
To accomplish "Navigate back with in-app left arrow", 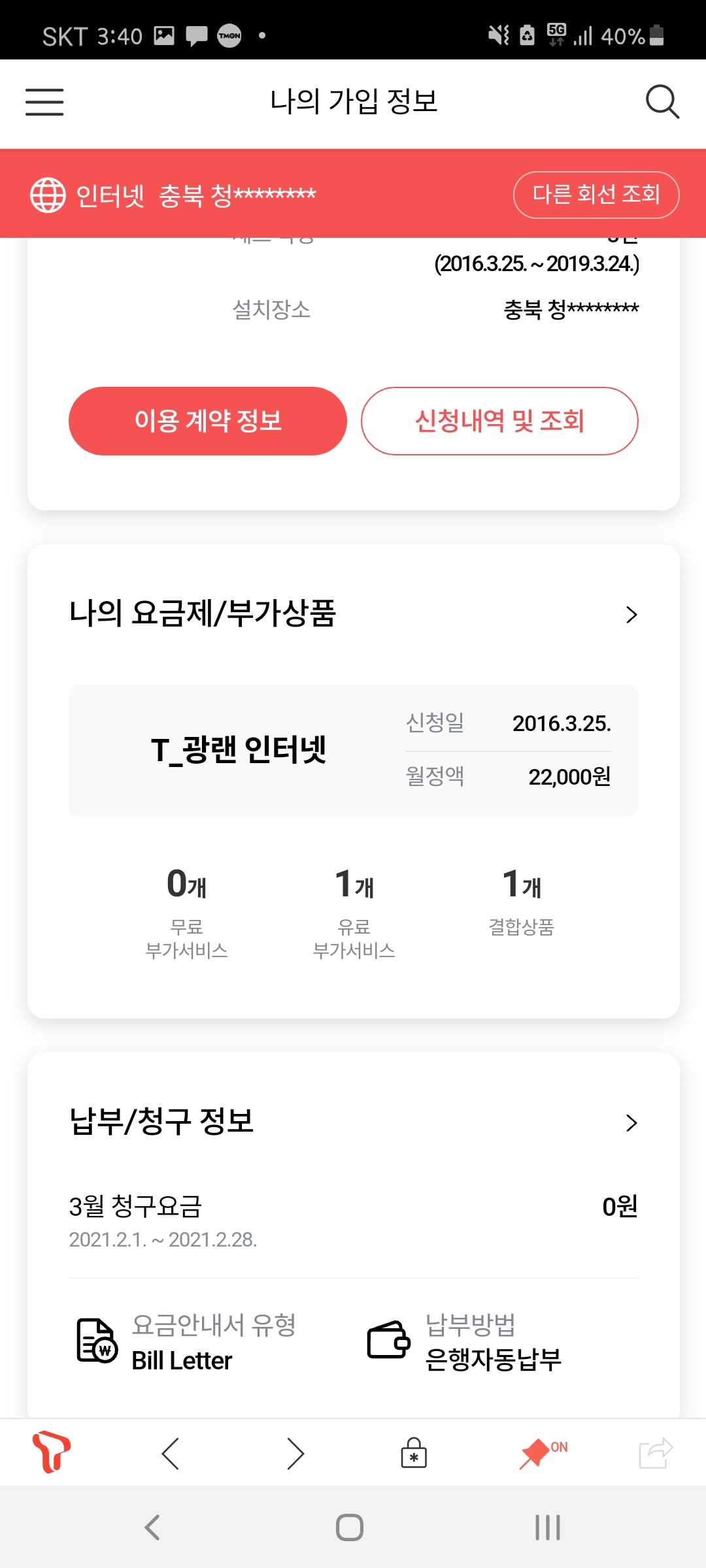I will pyautogui.click(x=170, y=1454).
